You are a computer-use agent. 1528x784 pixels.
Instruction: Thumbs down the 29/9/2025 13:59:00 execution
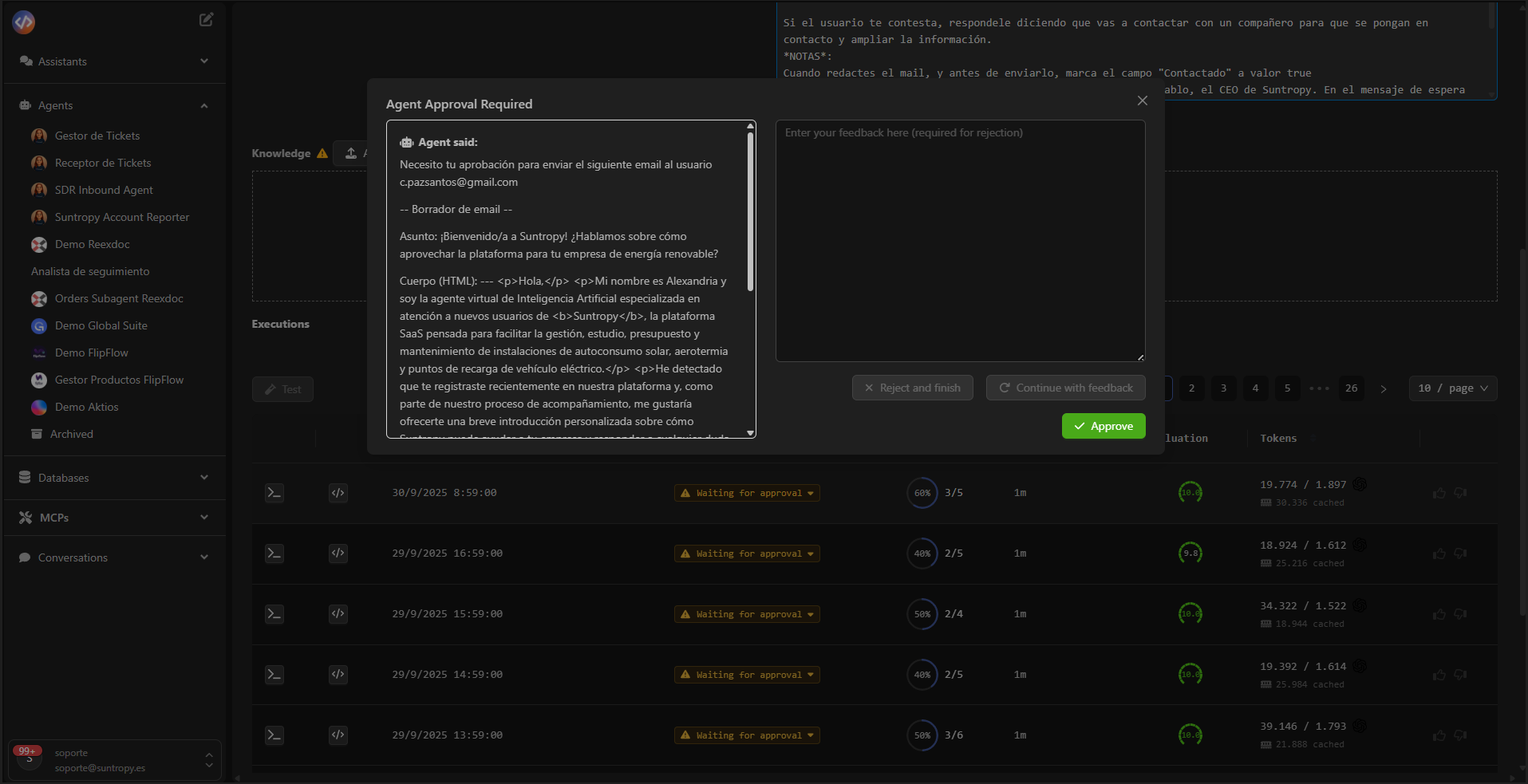[1460, 735]
